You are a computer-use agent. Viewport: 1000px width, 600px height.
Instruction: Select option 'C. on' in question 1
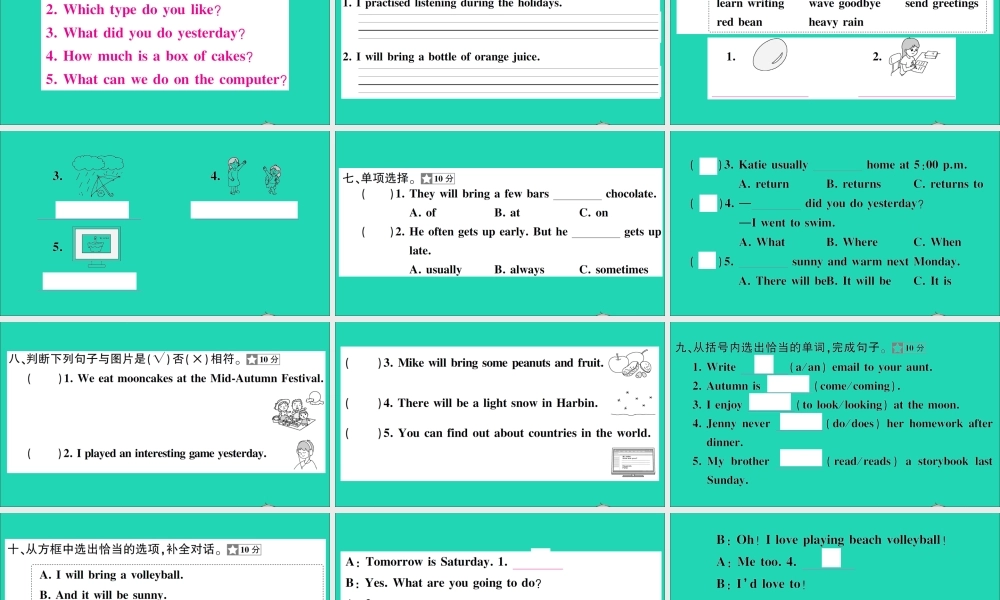(594, 212)
